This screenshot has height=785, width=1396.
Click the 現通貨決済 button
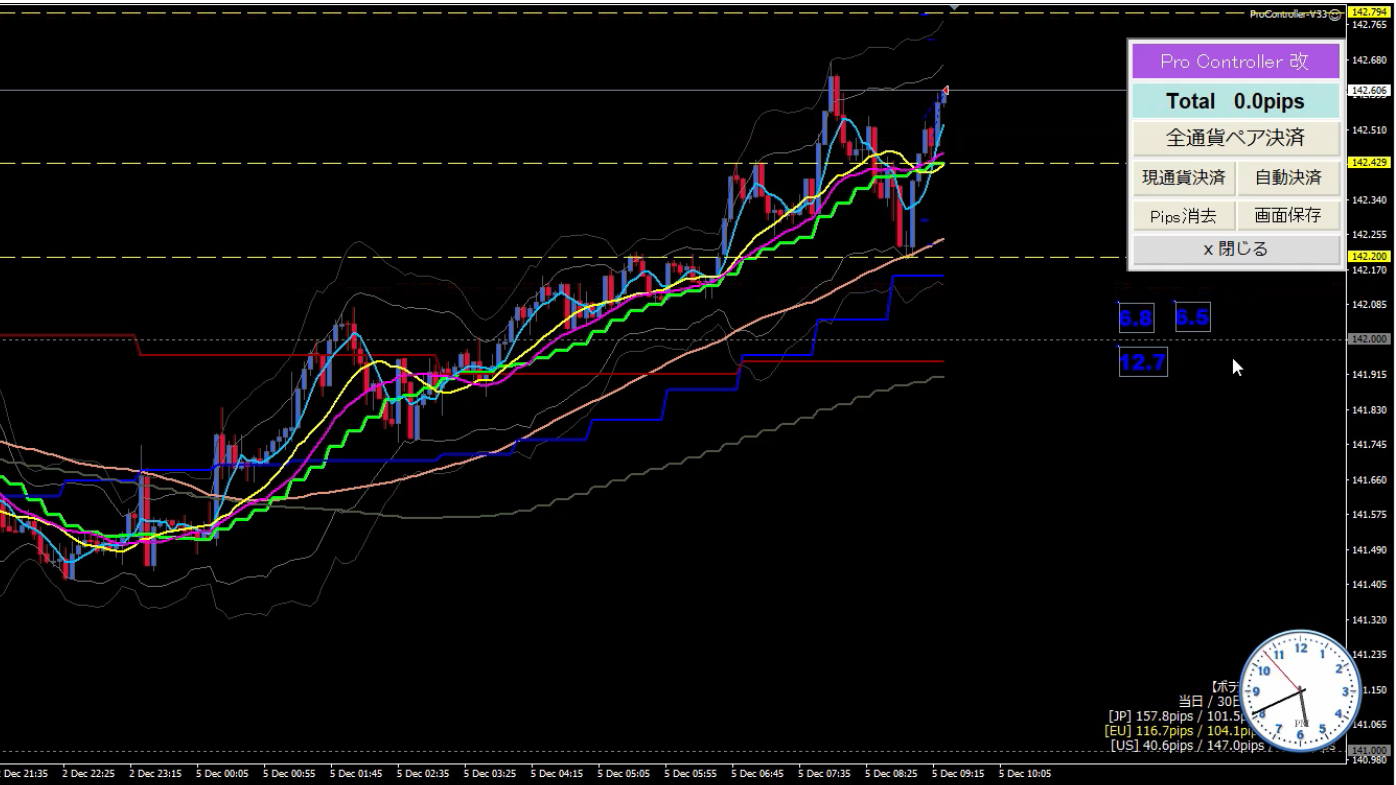(x=1184, y=178)
